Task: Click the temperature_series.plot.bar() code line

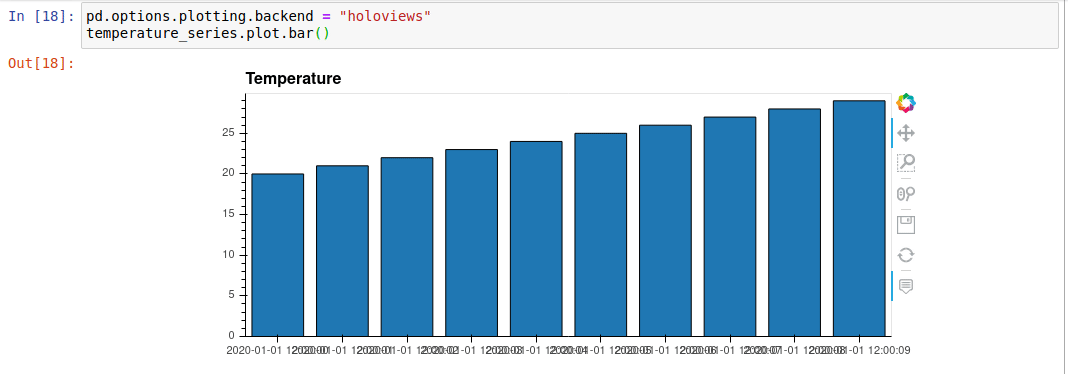Action: coord(208,32)
